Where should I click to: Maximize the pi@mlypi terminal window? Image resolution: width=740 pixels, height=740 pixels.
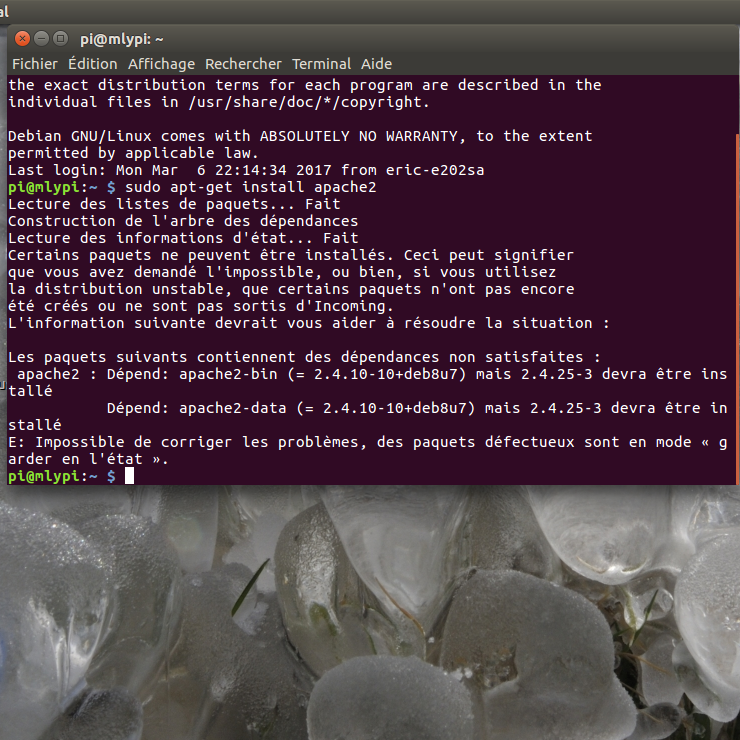coord(60,38)
